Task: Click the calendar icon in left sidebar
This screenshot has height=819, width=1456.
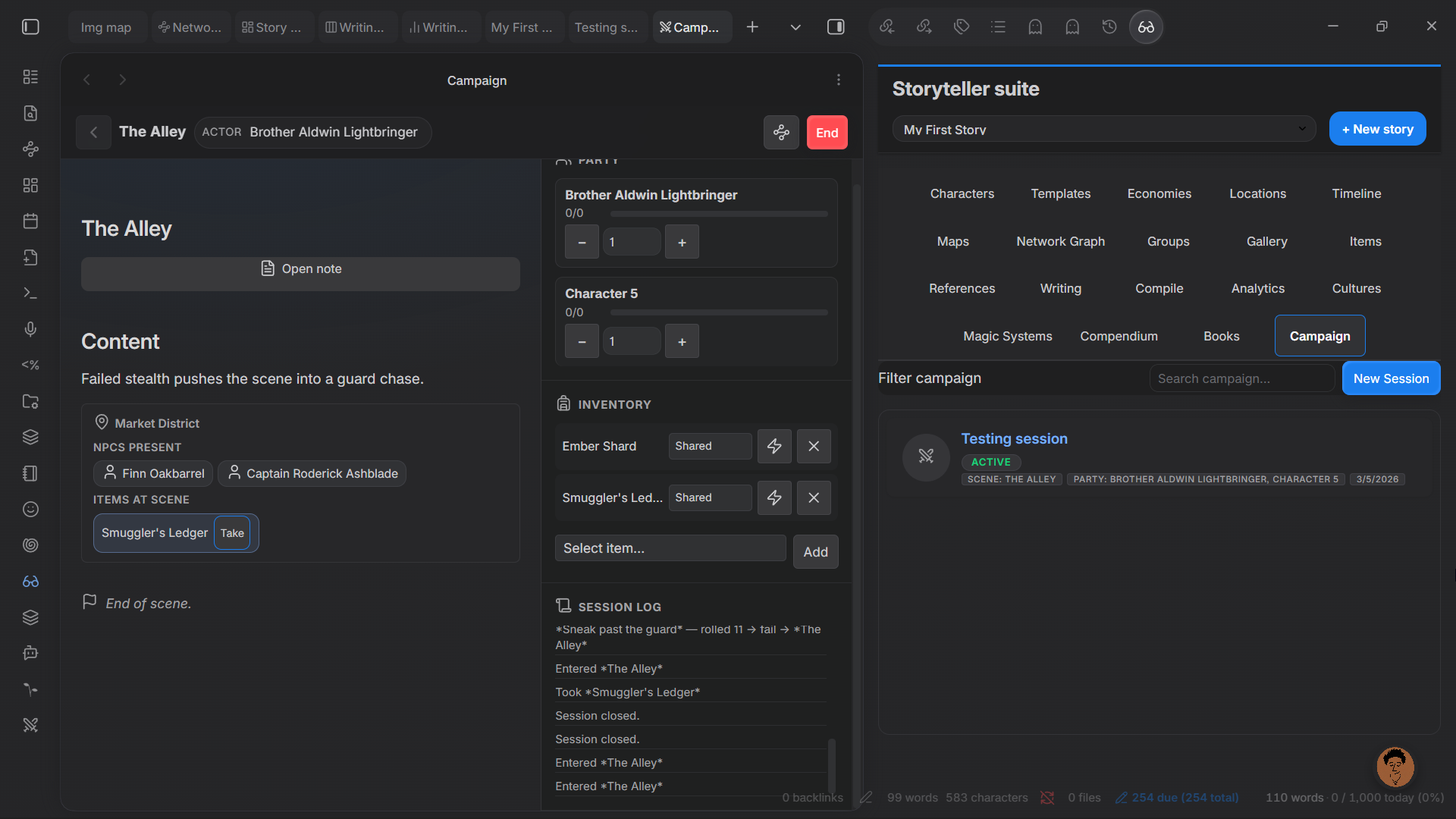Action: 30,221
